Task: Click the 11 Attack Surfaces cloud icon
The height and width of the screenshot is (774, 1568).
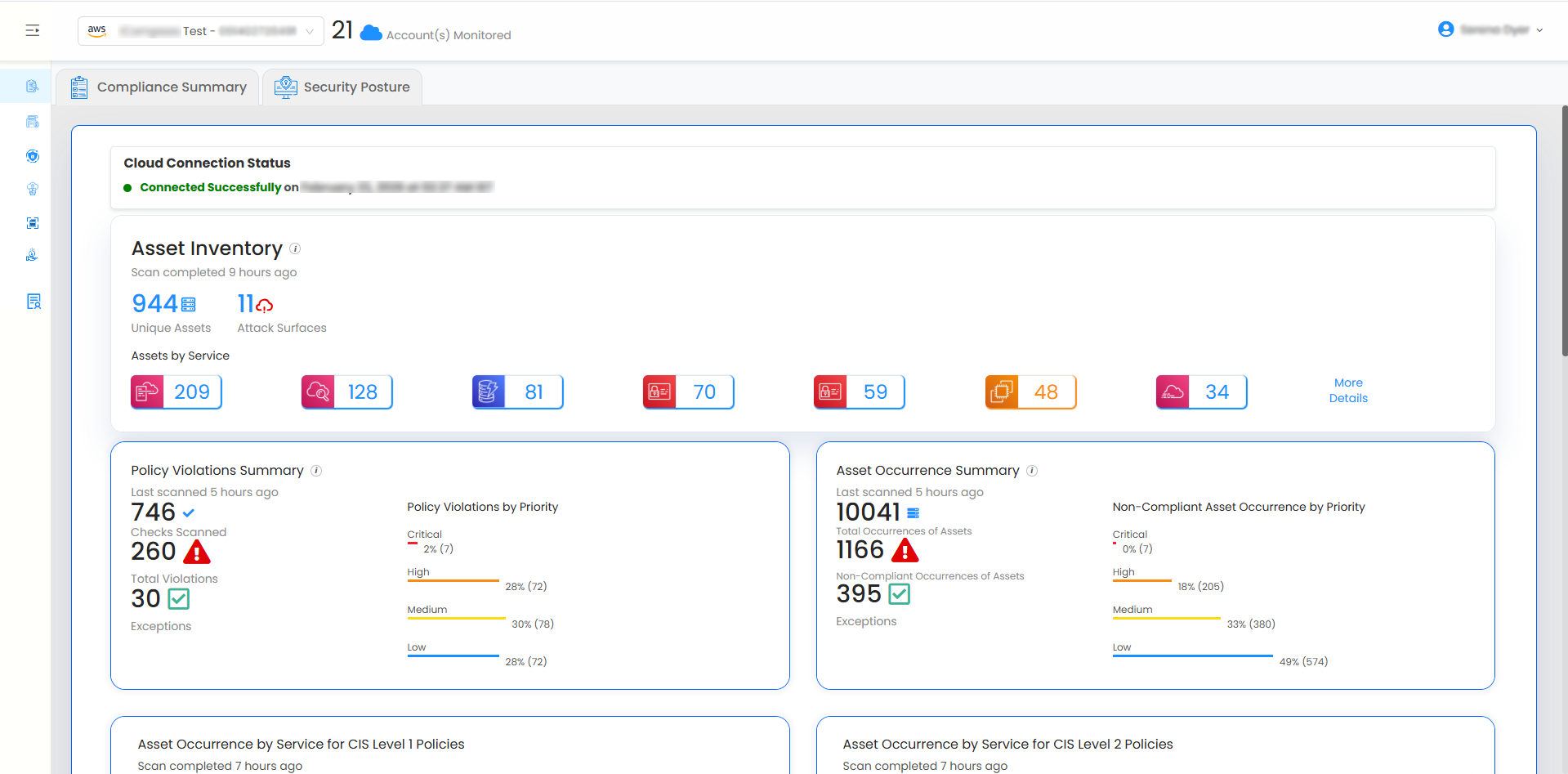Action: [x=265, y=306]
